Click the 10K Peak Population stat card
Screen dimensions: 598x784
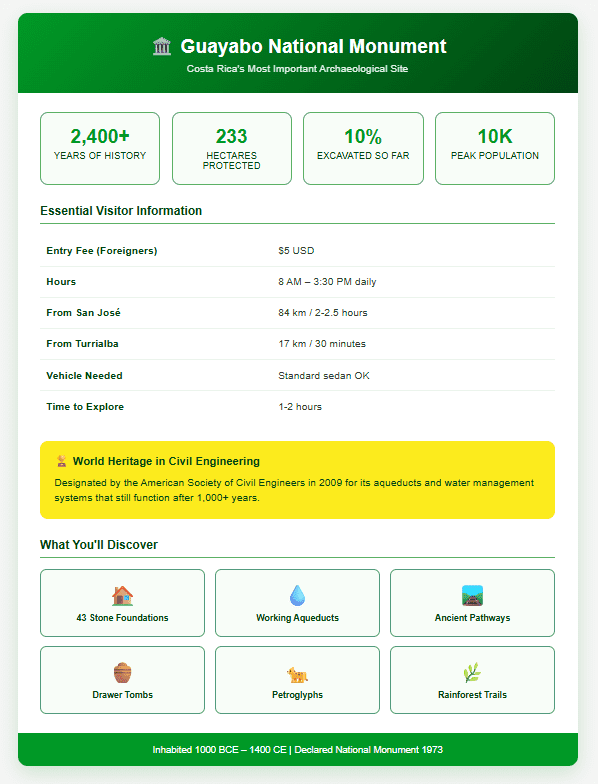click(x=495, y=148)
